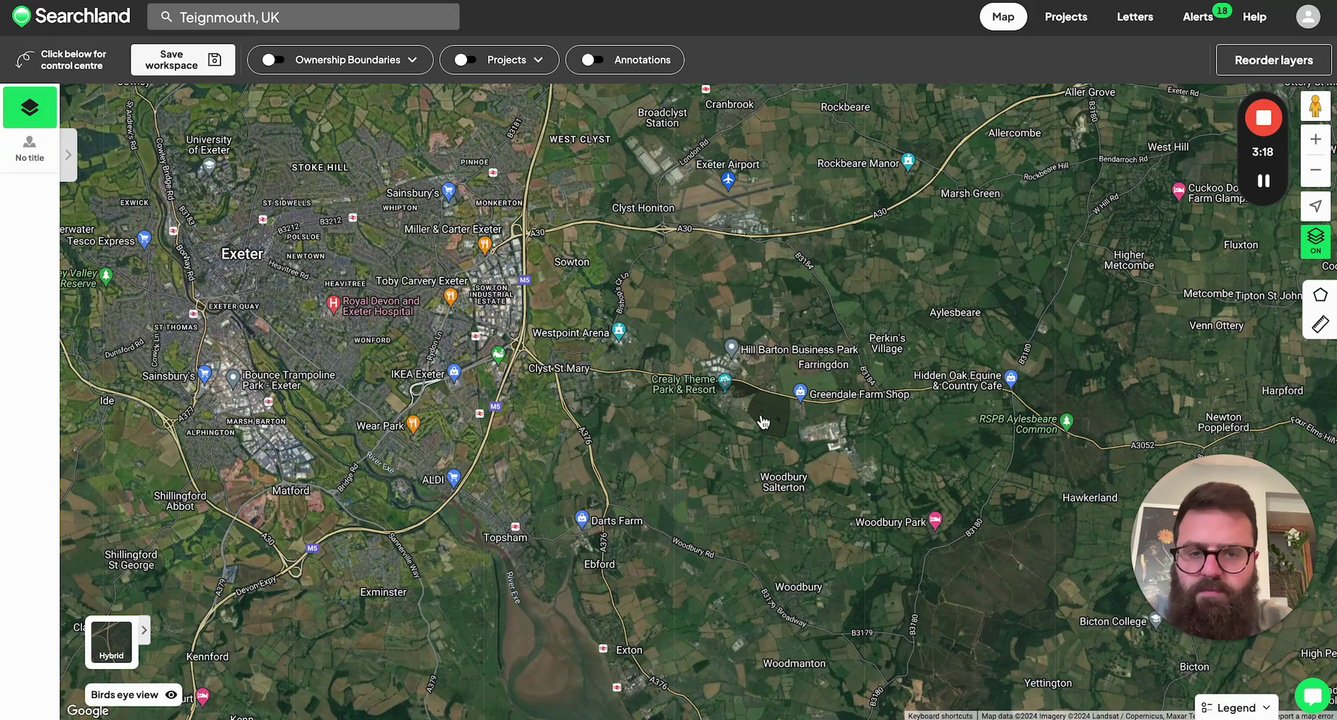The width and height of the screenshot is (1337, 720).
Task: Open the green layers panel button
Action: pos(30,107)
